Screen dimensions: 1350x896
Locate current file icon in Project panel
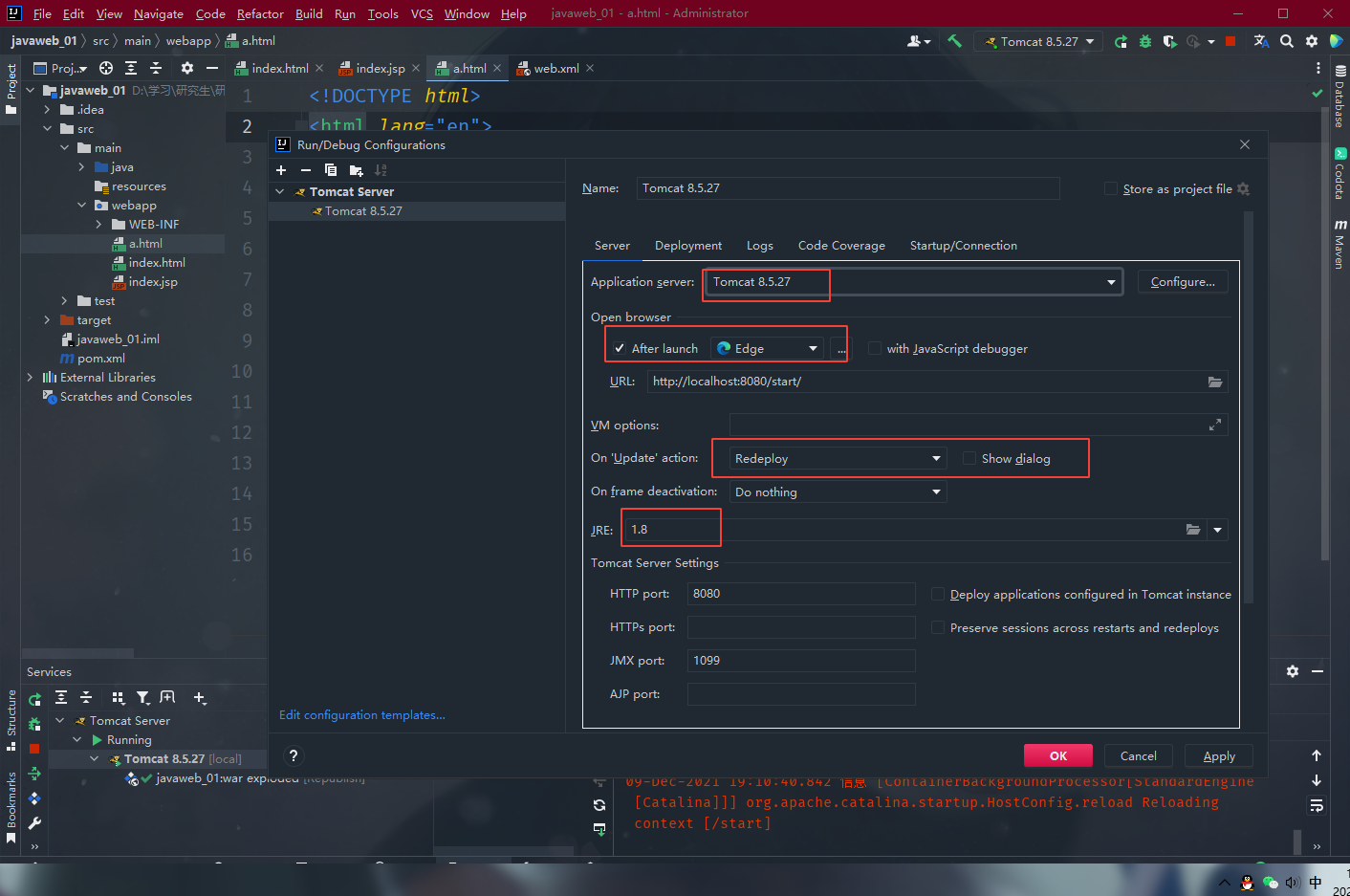tap(106, 68)
